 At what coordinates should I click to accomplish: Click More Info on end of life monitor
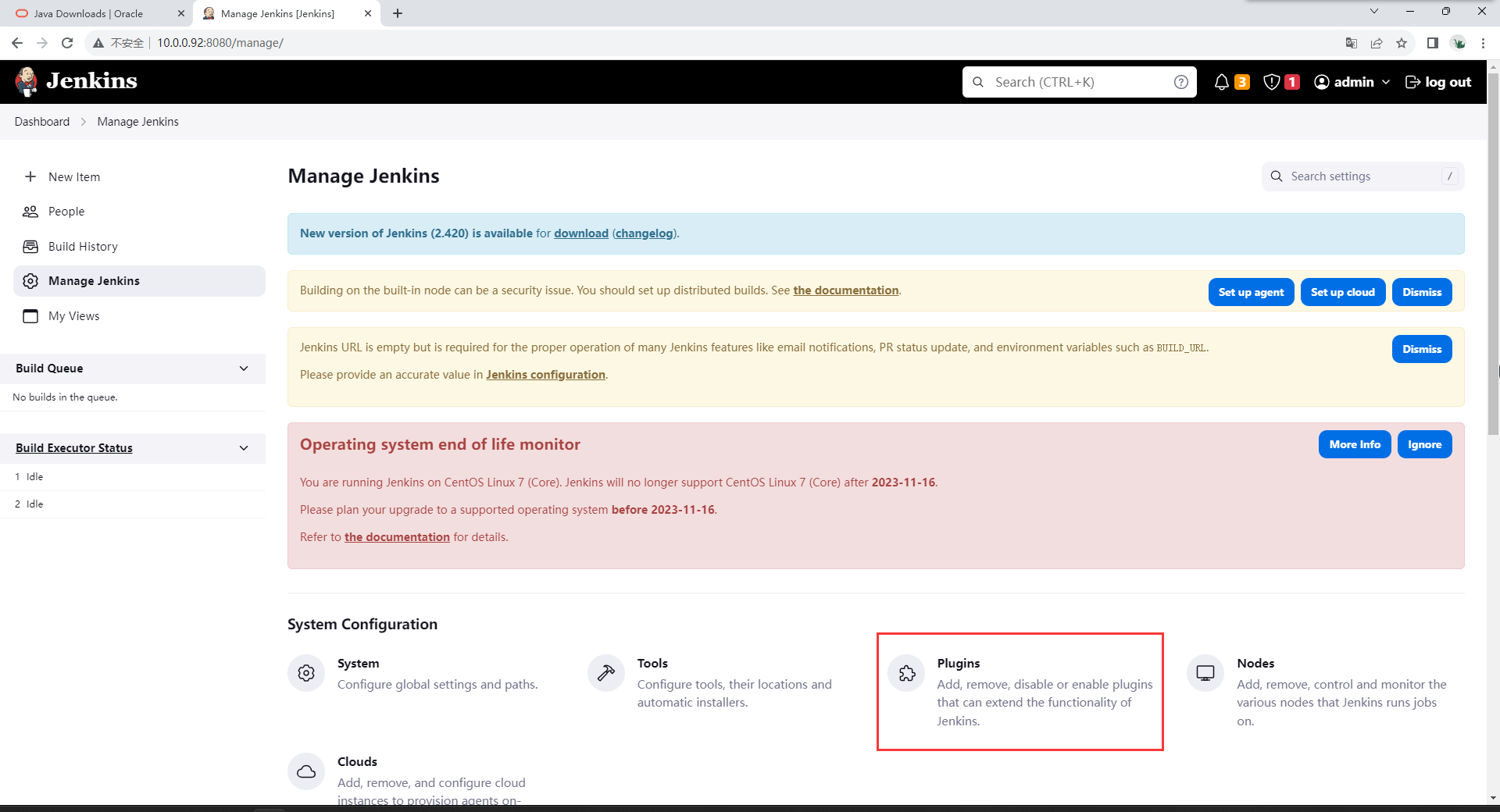1355,444
